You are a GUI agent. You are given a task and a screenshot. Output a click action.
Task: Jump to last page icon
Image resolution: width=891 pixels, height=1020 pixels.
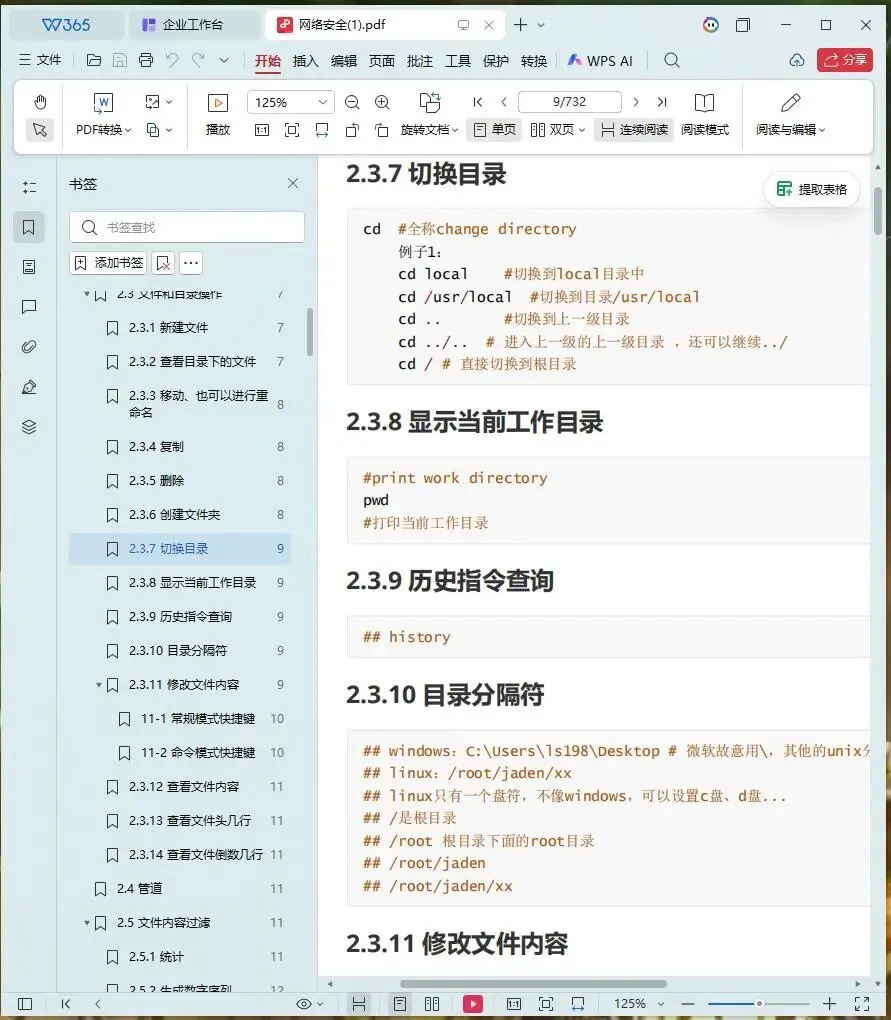pyautogui.click(x=662, y=102)
